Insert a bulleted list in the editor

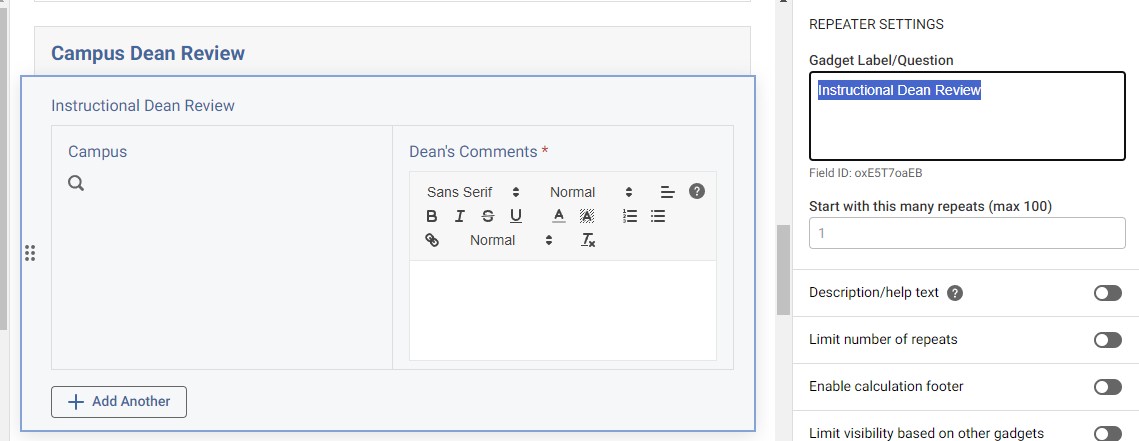(658, 216)
